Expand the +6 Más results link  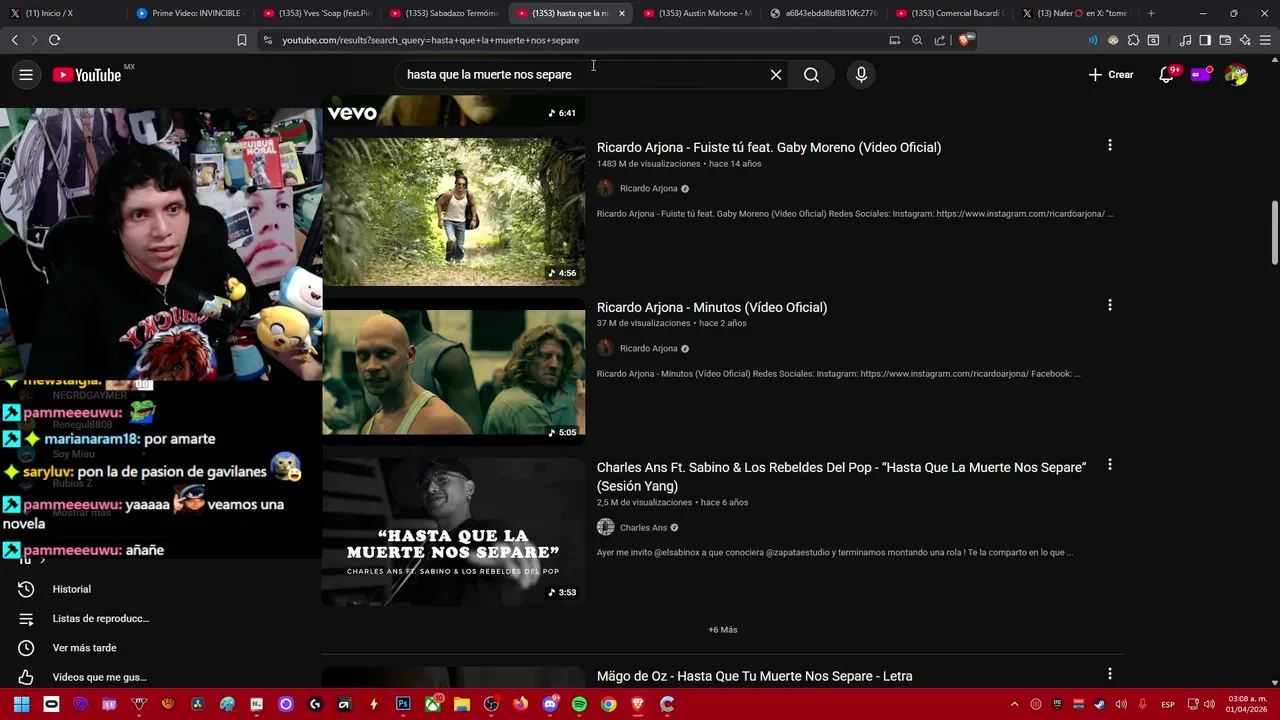tap(722, 630)
